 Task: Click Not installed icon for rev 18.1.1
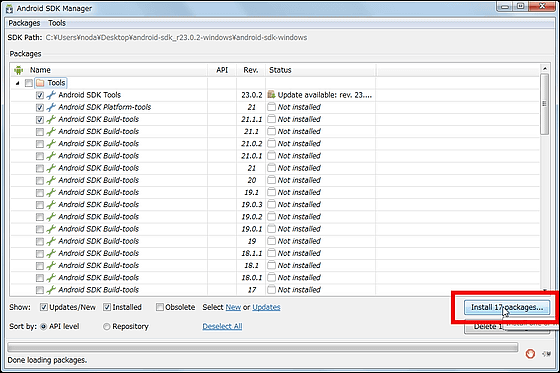[271, 253]
